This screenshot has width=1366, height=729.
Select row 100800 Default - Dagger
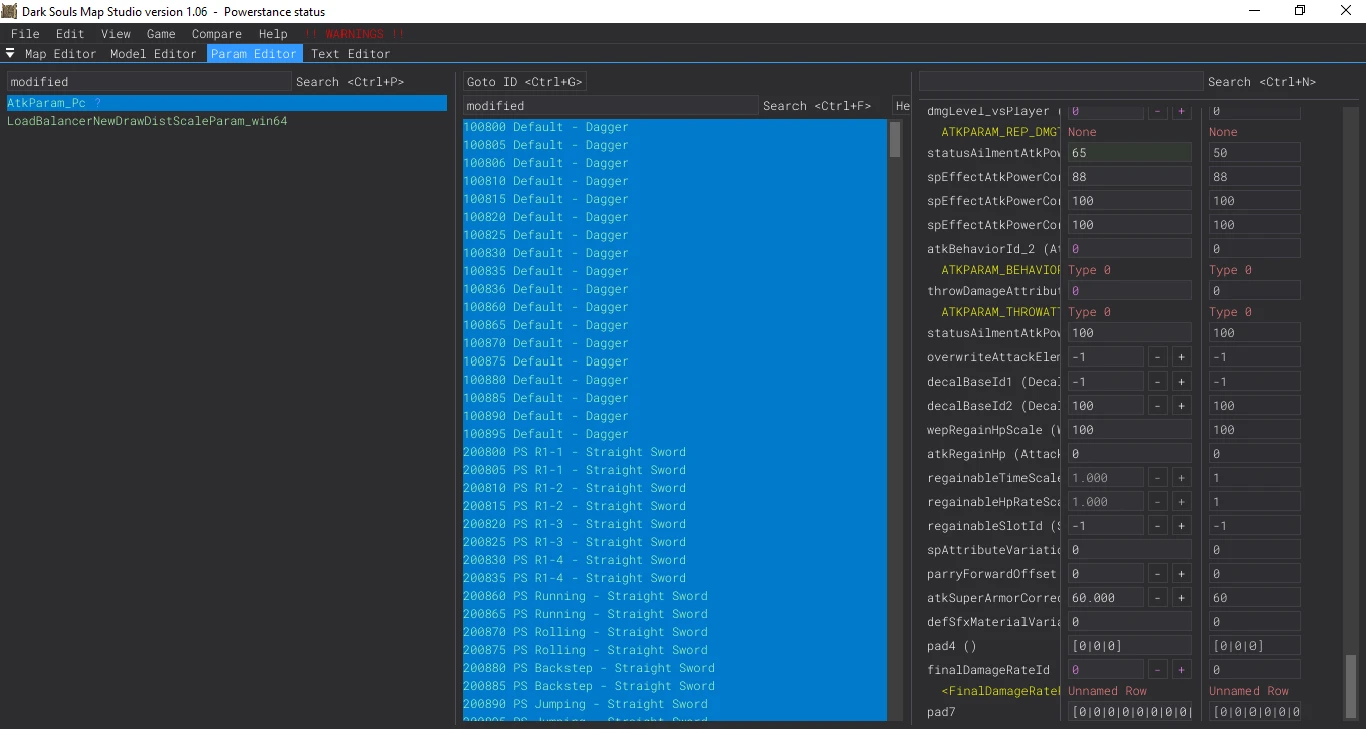(675, 127)
